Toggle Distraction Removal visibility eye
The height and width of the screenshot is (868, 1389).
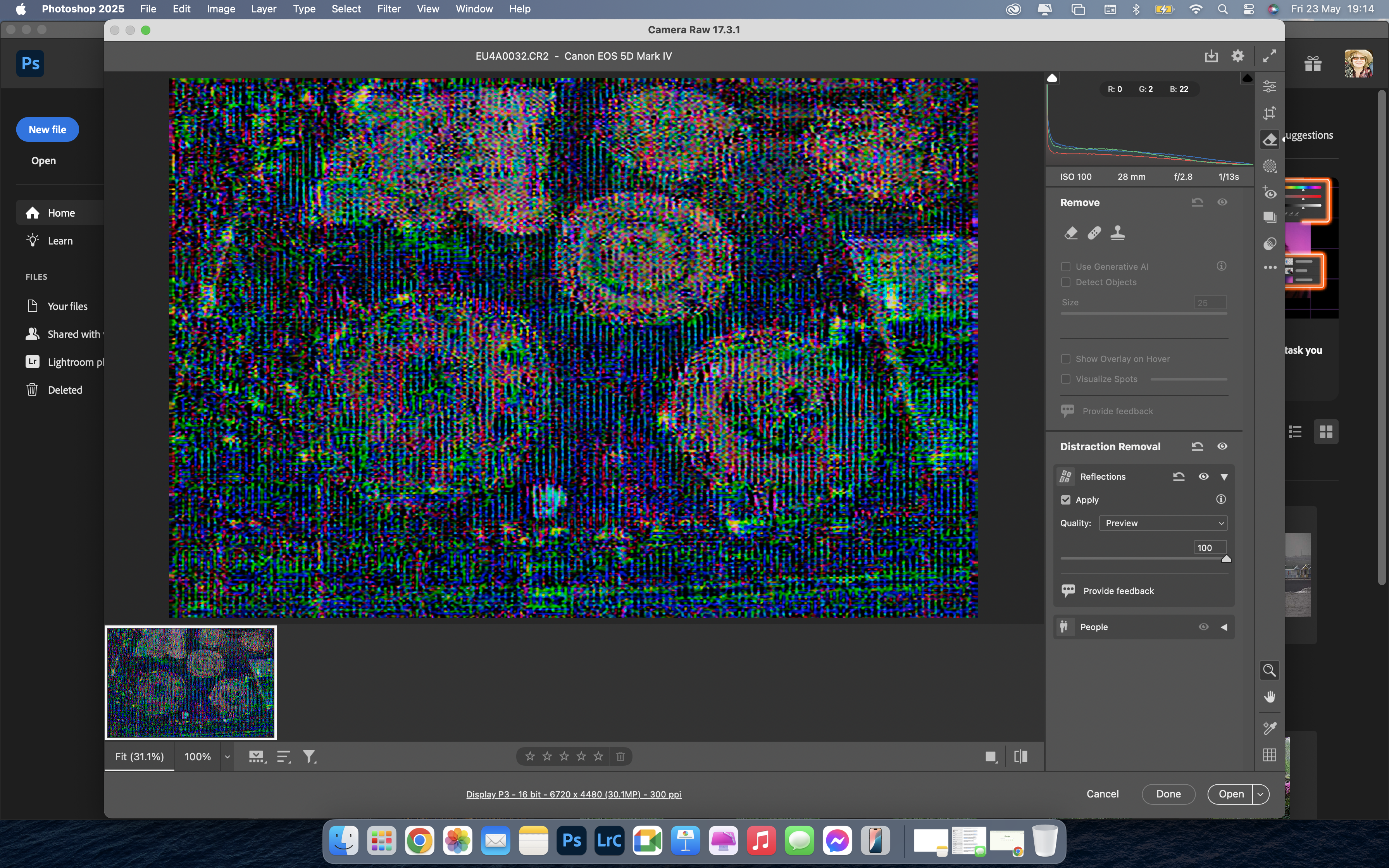point(1223,447)
